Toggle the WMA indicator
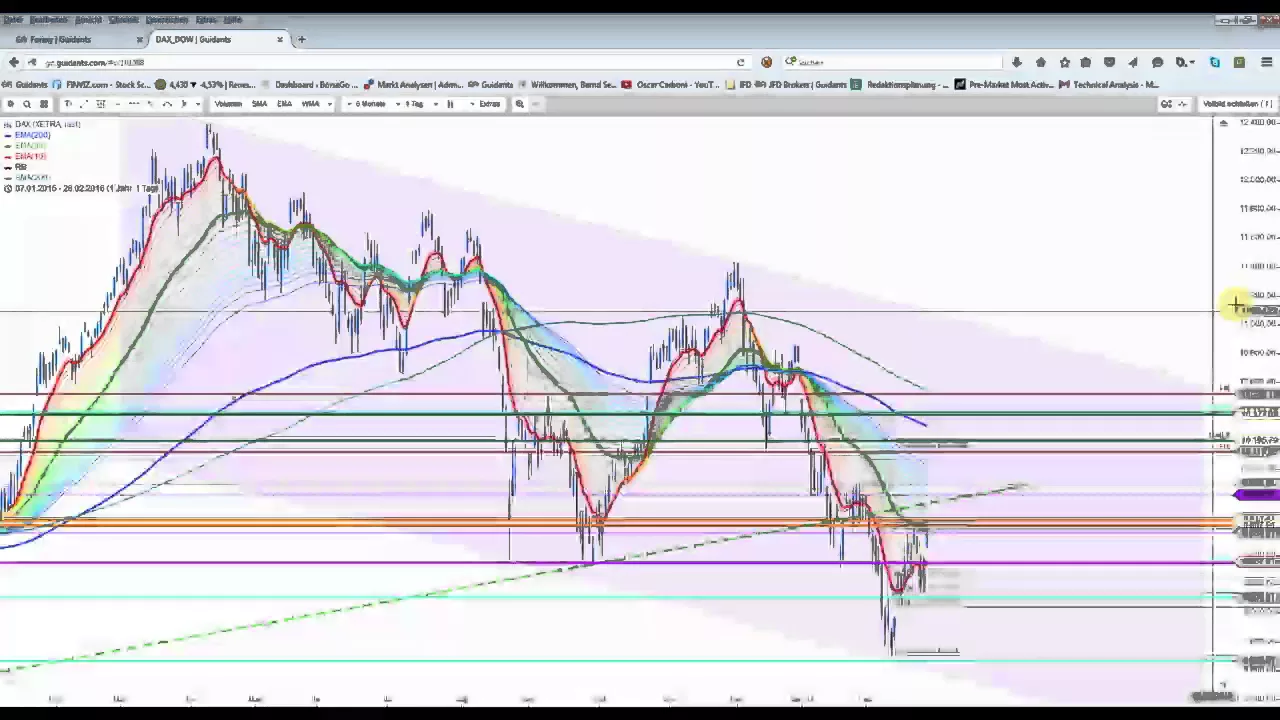The height and width of the screenshot is (720, 1280). (310, 104)
